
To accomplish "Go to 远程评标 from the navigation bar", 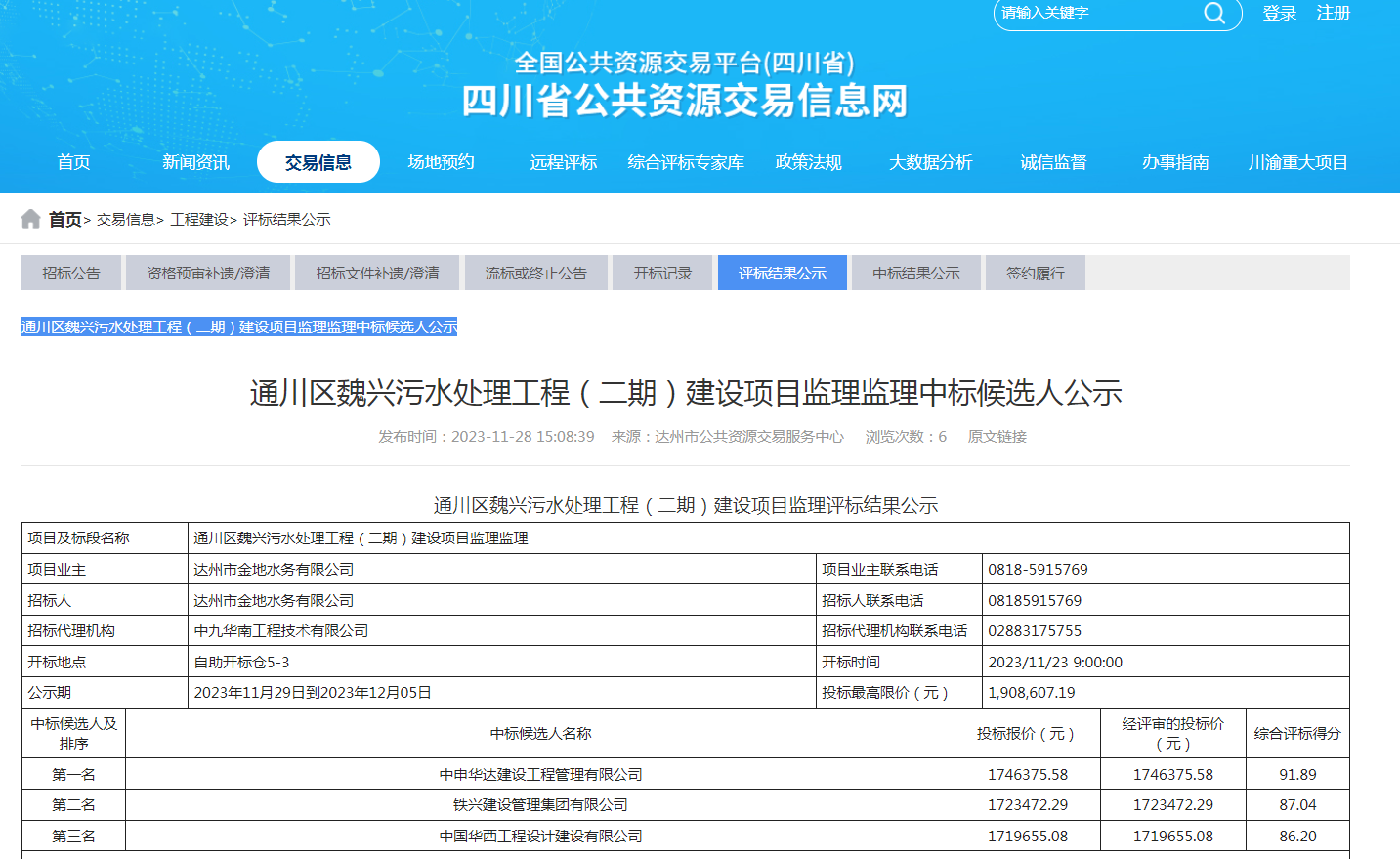I will click(x=563, y=162).
